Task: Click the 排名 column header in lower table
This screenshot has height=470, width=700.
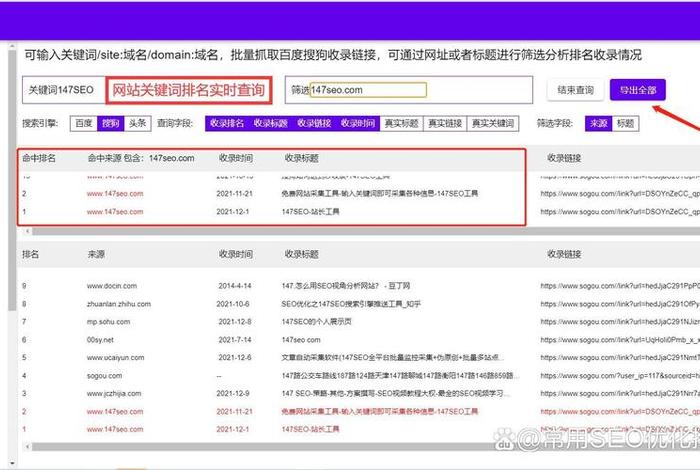Action: point(30,254)
